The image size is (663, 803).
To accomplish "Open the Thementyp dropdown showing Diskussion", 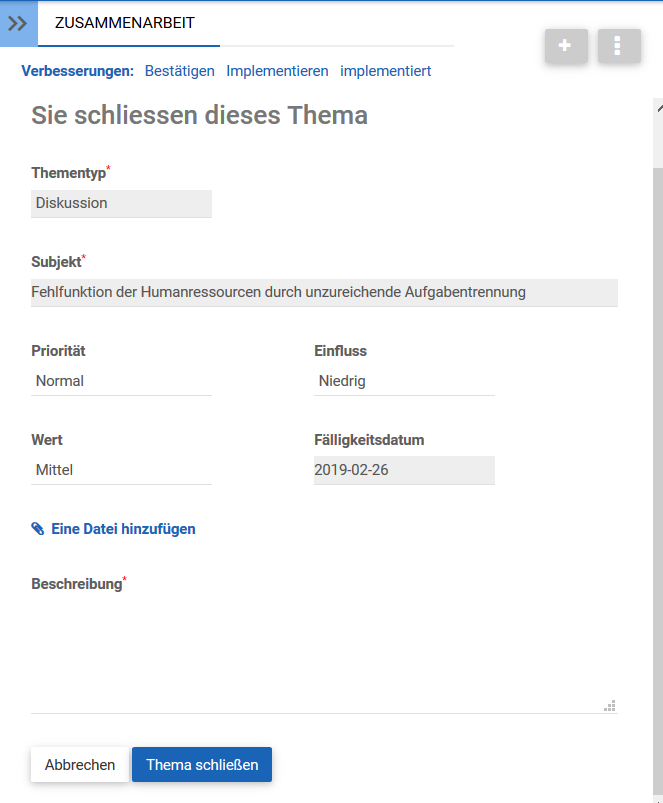I will pos(121,203).
